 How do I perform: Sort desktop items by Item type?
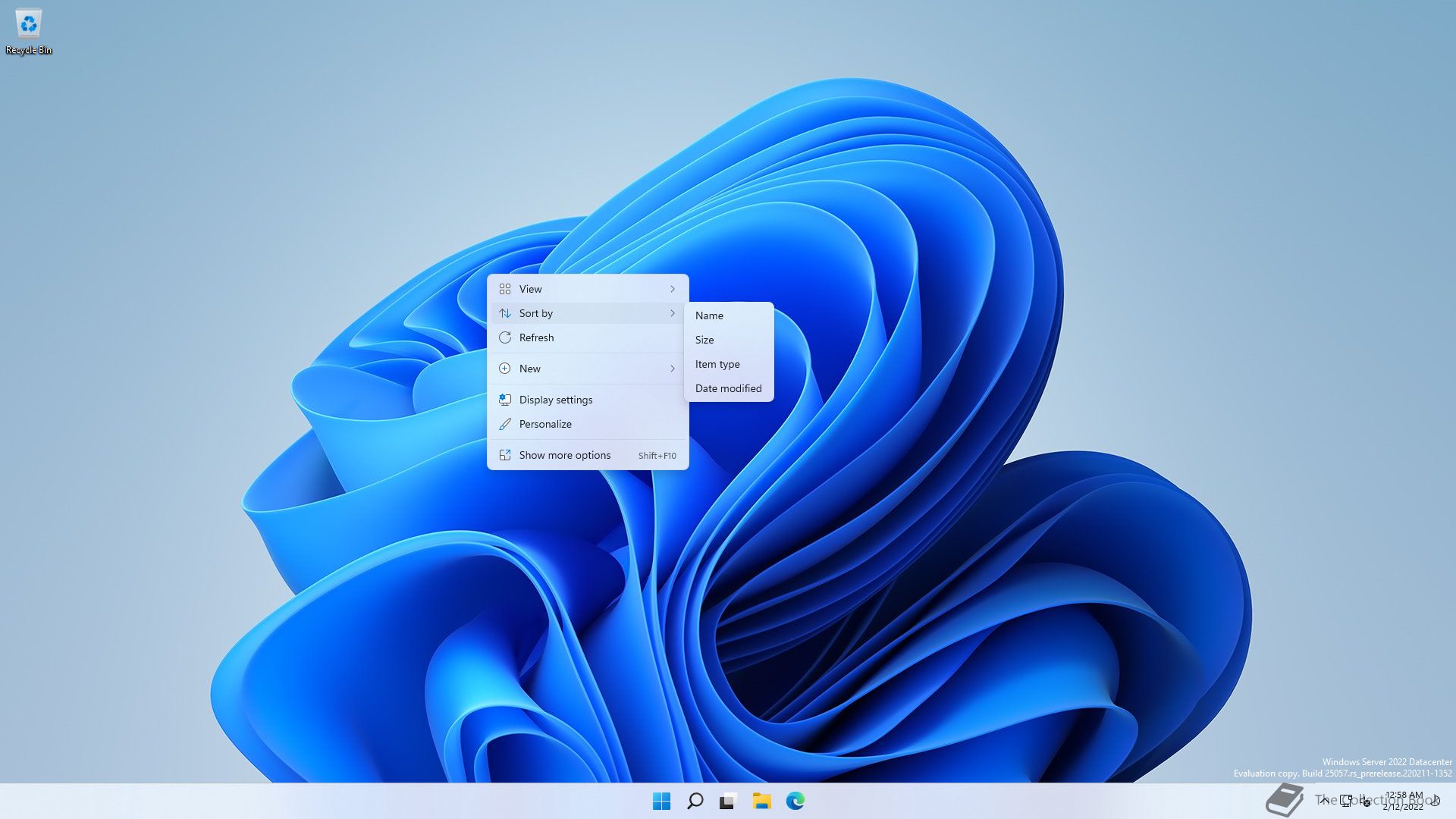pyautogui.click(x=729, y=364)
